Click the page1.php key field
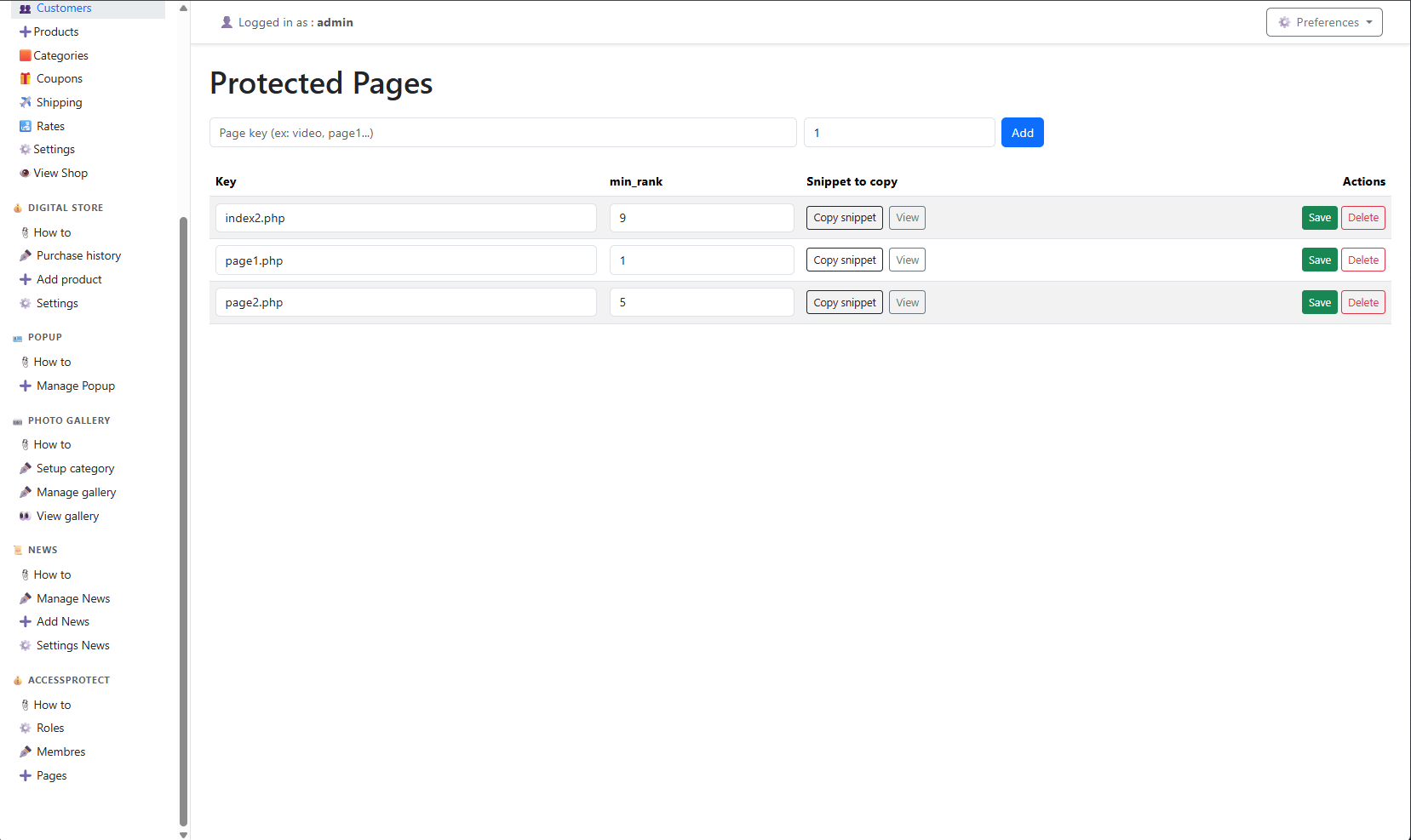Viewport: 1411px width, 840px height. click(x=406, y=260)
